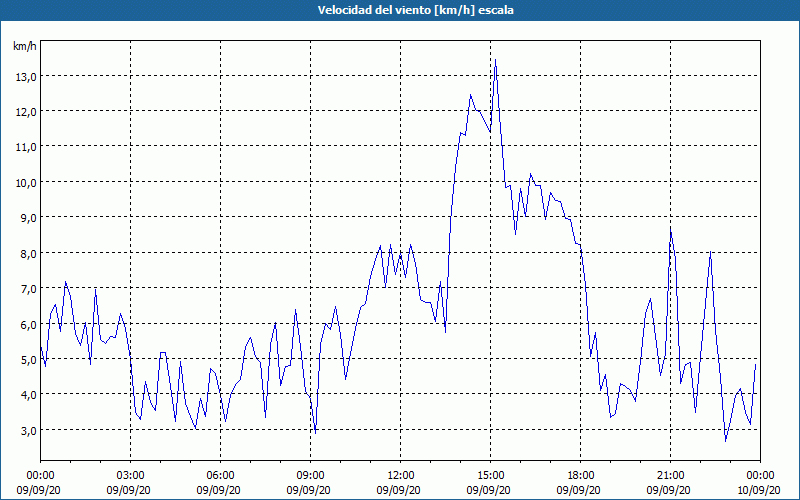Click the '12:00' time label on the x-axis
The height and width of the screenshot is (500, 800).
click(x=401, y=476)
